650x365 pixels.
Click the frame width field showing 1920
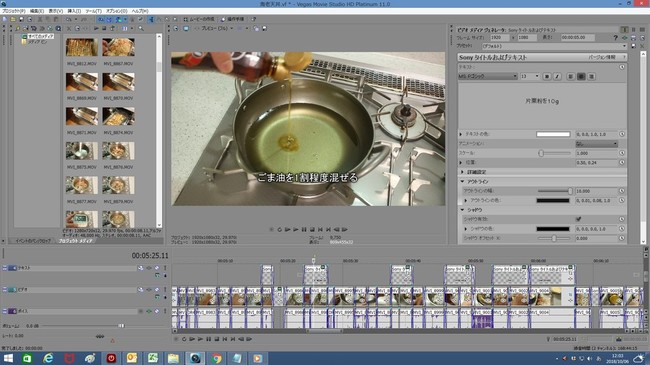tap(500, 38)
